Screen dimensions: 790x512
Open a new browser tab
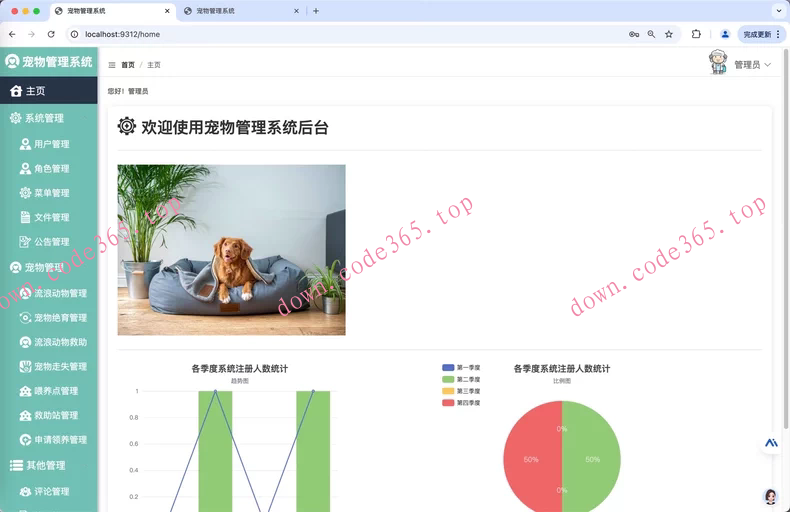pyautogui.click(x=316, y=11)
